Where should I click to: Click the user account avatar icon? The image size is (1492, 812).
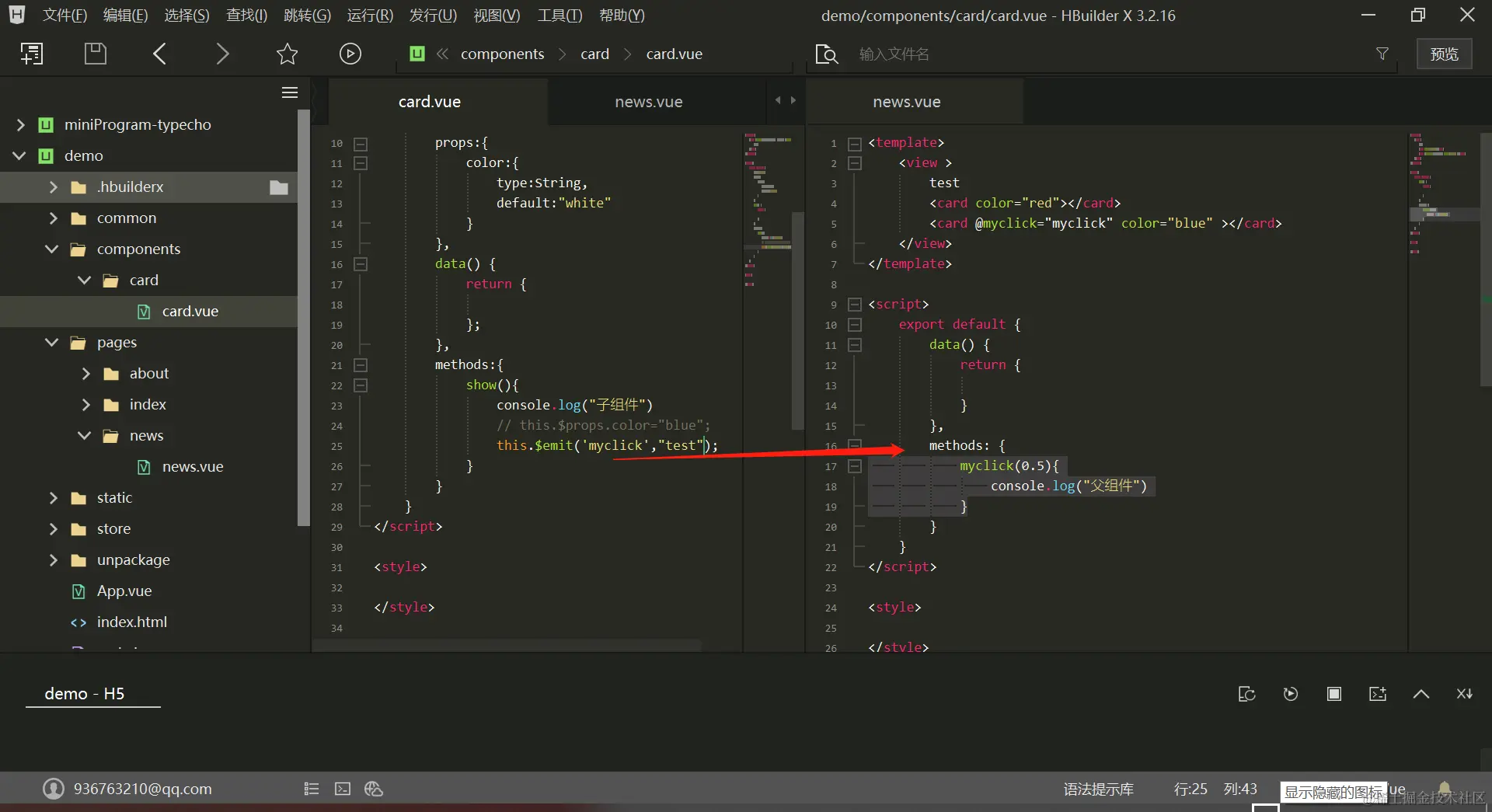pos(54,789)
